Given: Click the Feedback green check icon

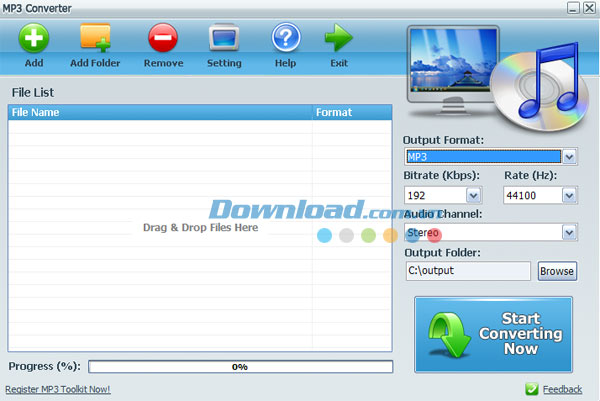Looking at the screenshot, I should [x=532, y=389].
